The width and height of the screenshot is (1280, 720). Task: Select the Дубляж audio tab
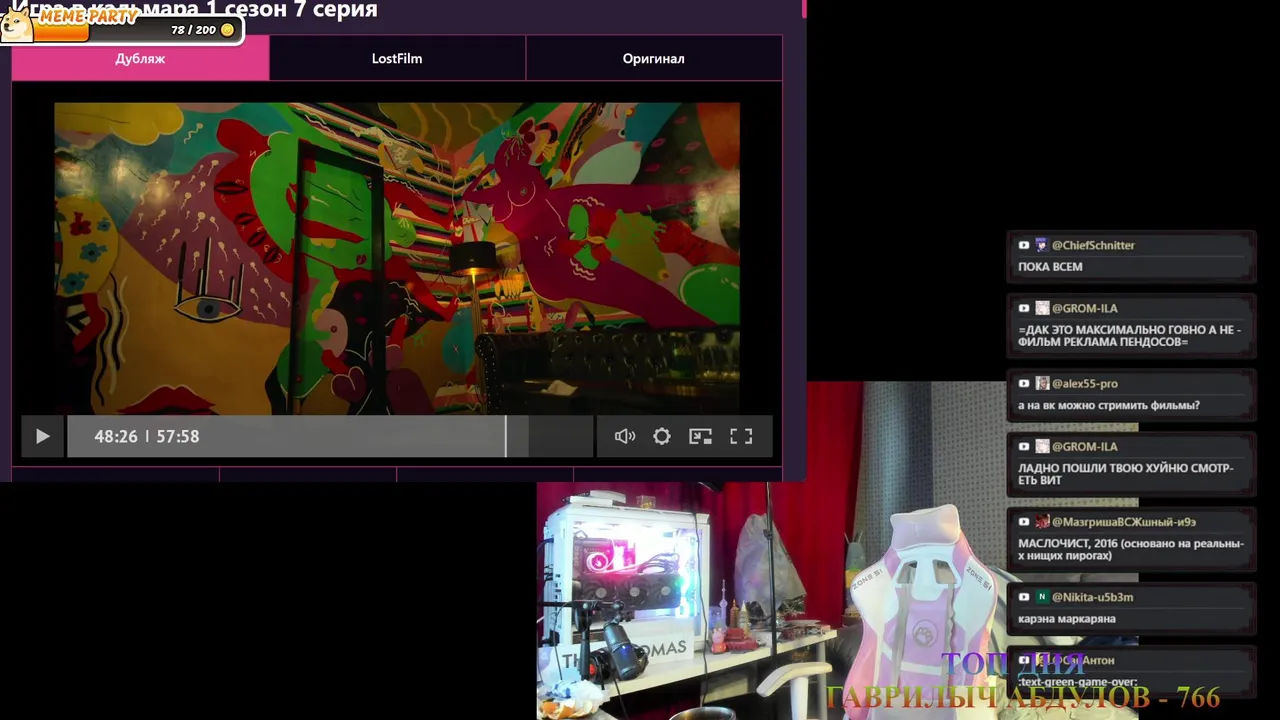(x=140, y=58)
